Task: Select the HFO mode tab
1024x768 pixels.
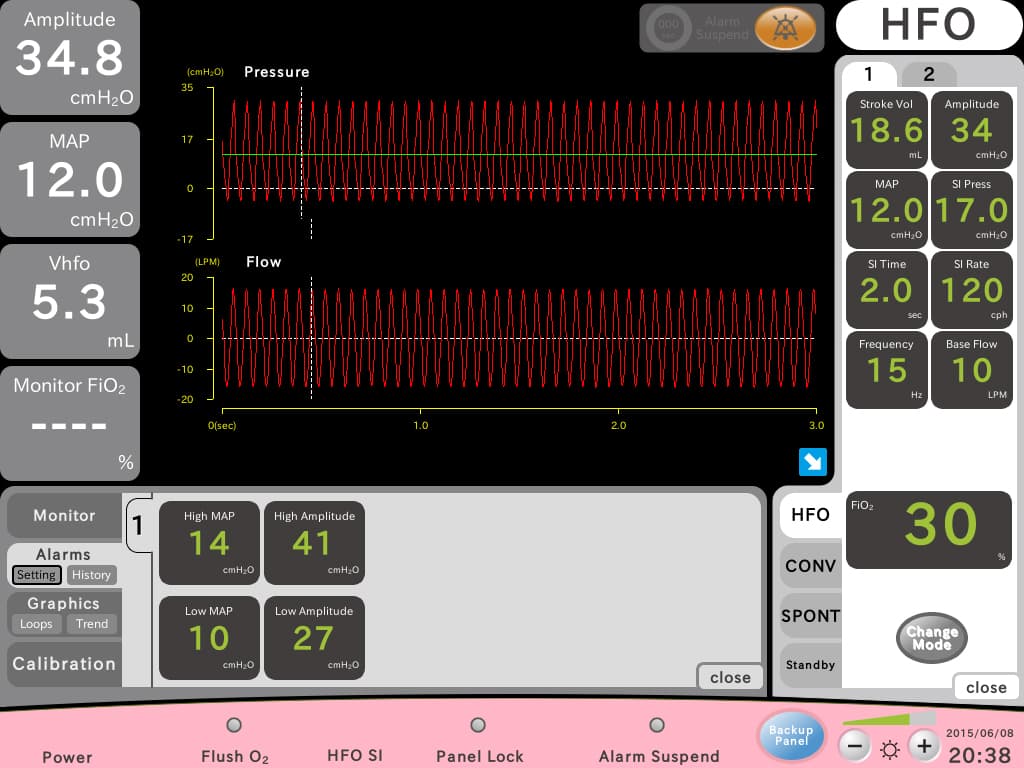Action: click(x=810, y=515)
